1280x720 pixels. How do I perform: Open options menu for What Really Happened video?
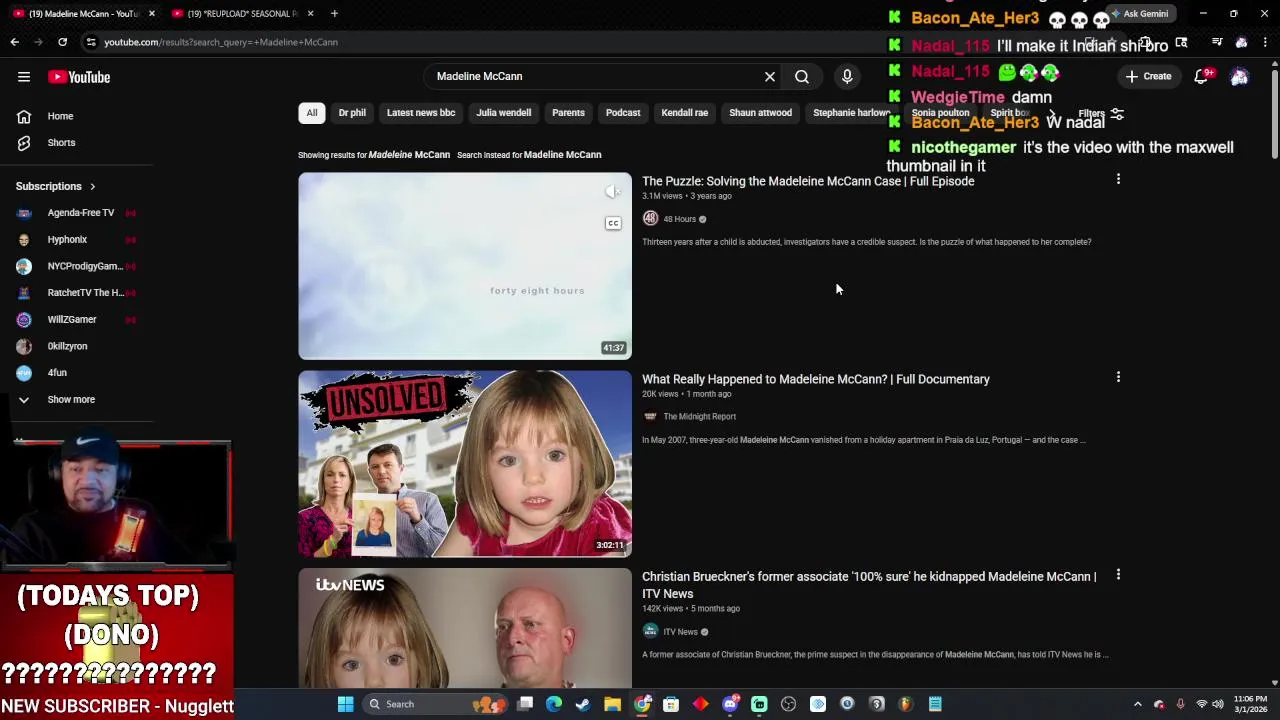[1118, 377]
